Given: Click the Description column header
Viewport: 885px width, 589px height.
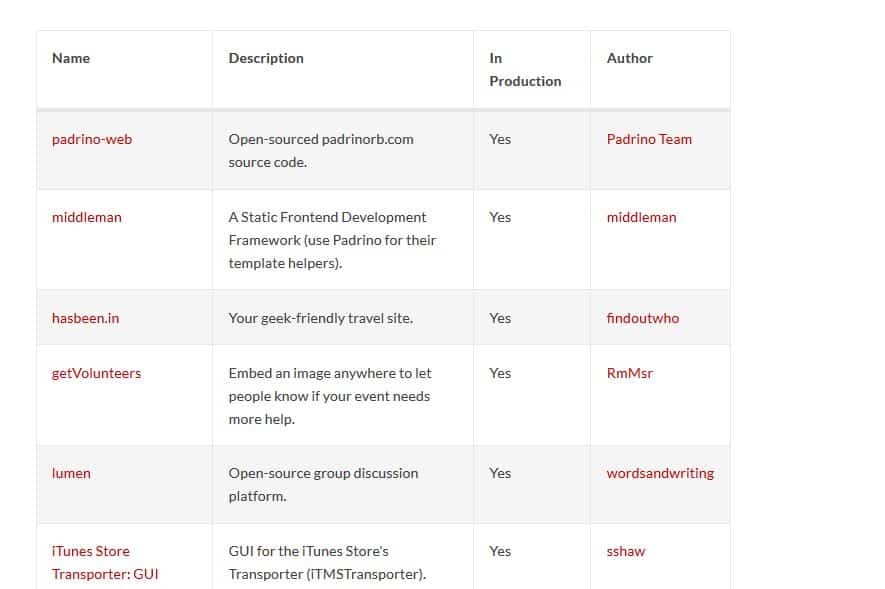Looking at the screenshot, I should (266, 58).
